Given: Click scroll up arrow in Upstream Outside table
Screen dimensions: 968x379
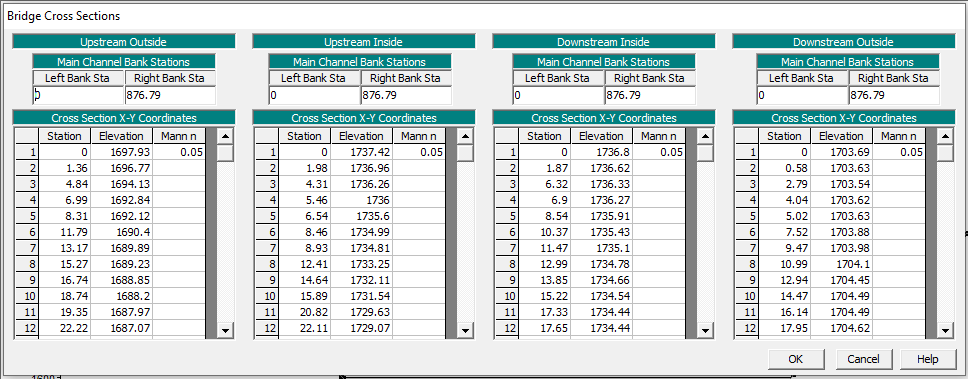Looking at the screenshot, I should click(x=225, y=136).
